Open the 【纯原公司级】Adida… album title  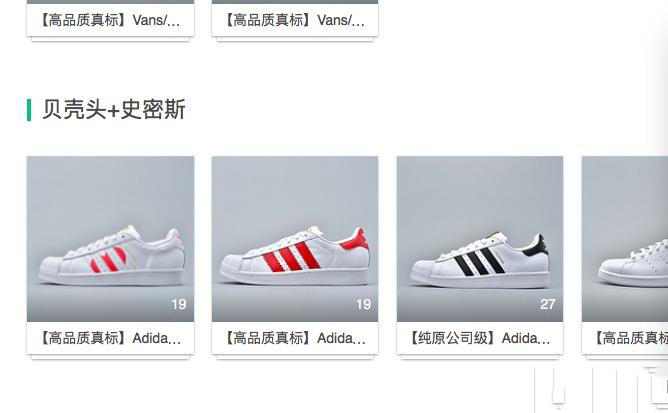pyautogui.click(x=480, y=338)
